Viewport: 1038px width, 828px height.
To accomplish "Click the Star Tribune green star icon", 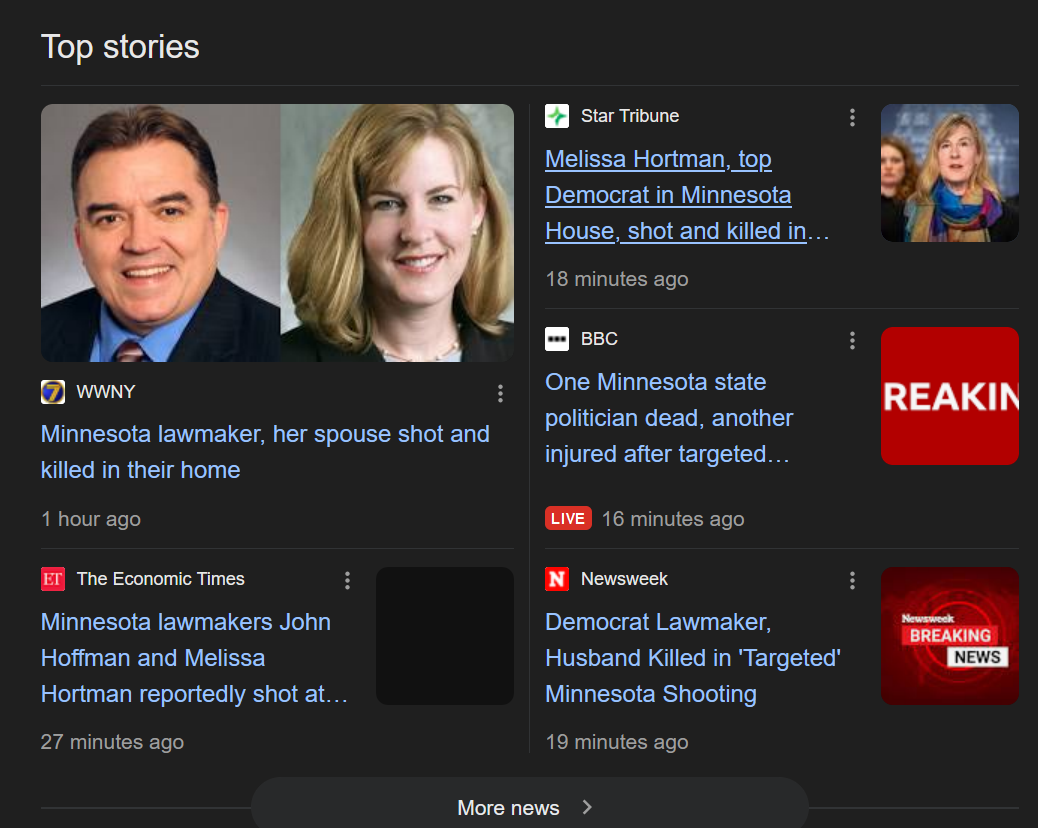I will click(557, 116).
